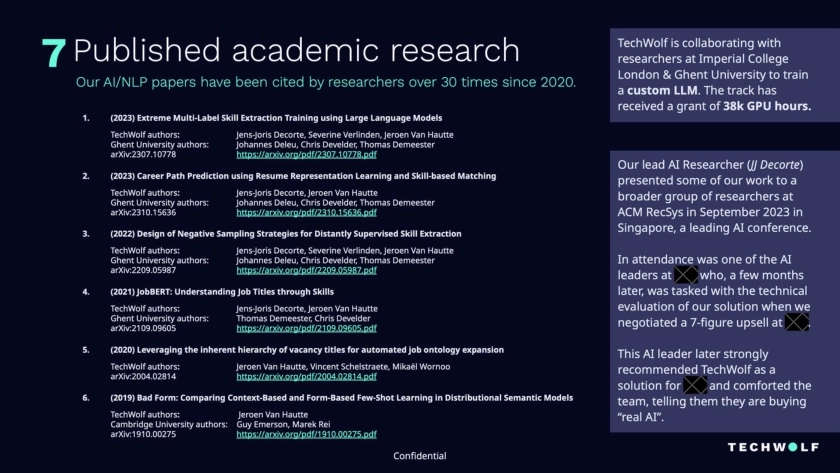
Task: Click the redacted box after "leaders at"
Action: 685,274
